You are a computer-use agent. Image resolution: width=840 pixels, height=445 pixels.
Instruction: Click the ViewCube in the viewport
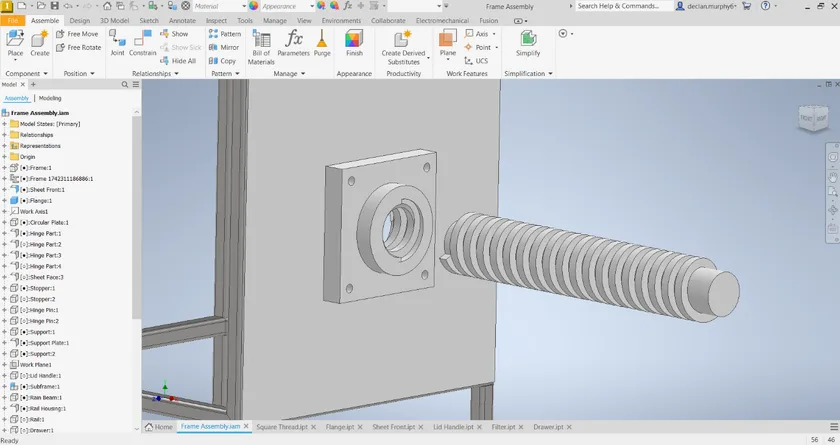(814, 118)
